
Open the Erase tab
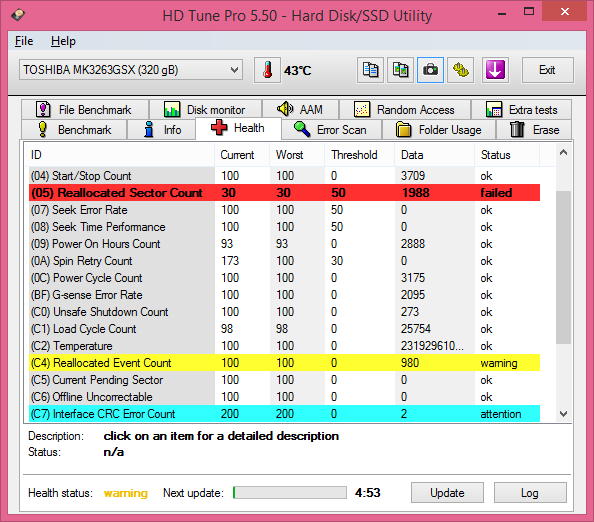pyautogui.click(x=534, y=130)
